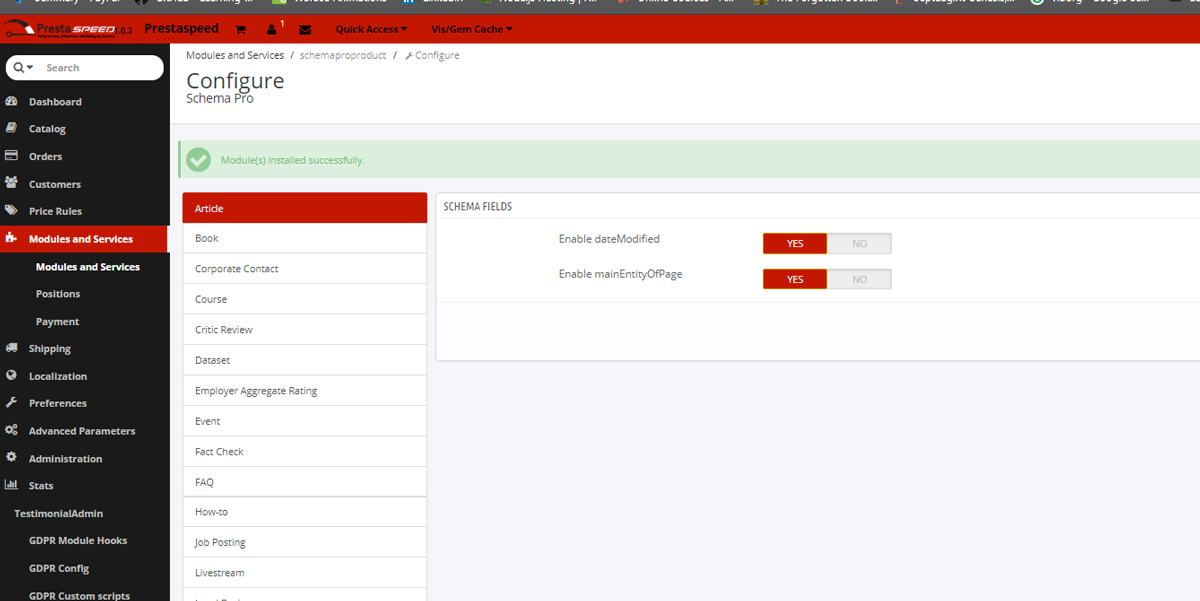1200x601 pixels.
Task: Click the Administration gear icon
Action: [x=11, y=457]
